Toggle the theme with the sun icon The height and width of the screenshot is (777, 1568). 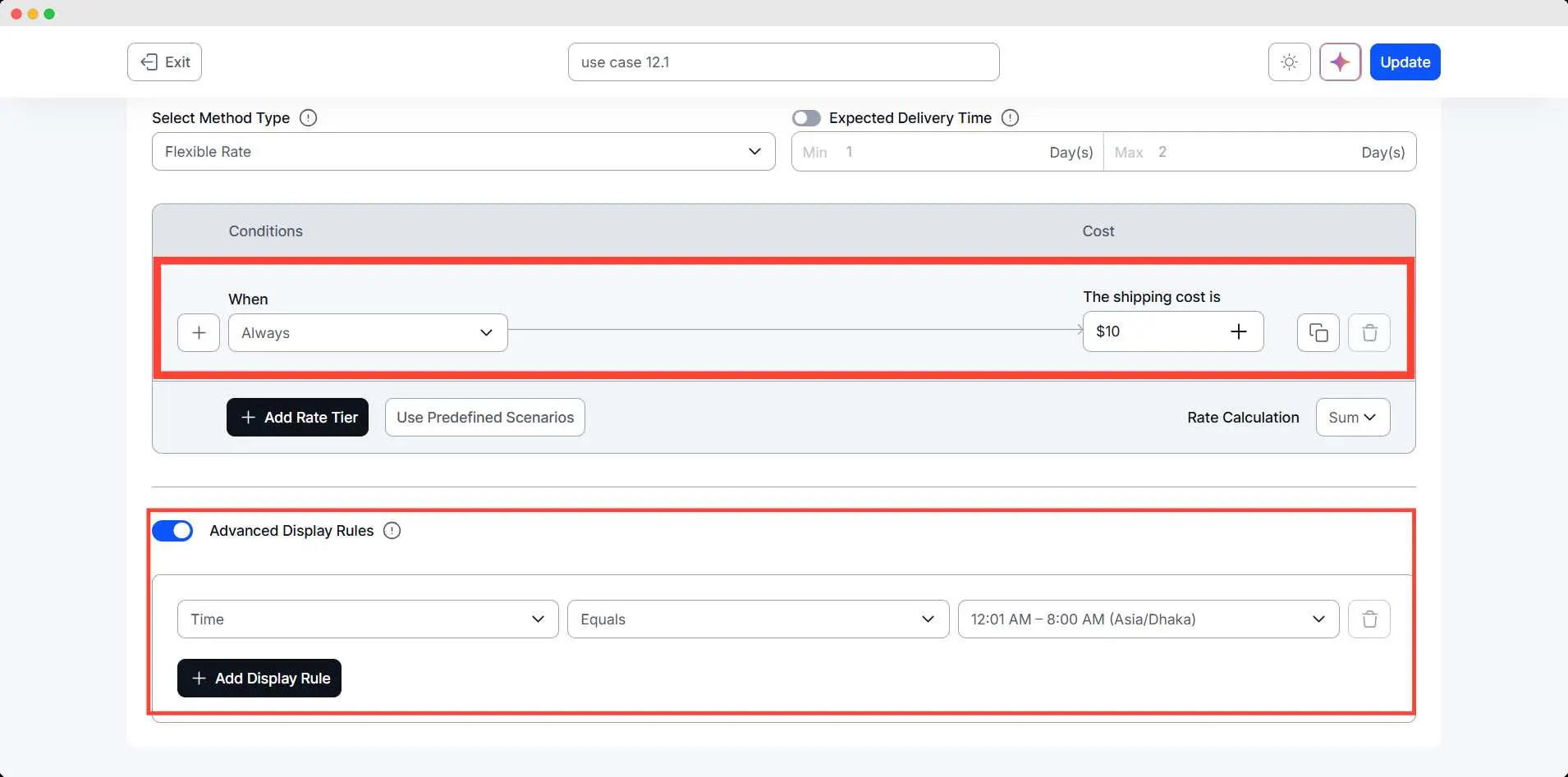pos(1288,62)
